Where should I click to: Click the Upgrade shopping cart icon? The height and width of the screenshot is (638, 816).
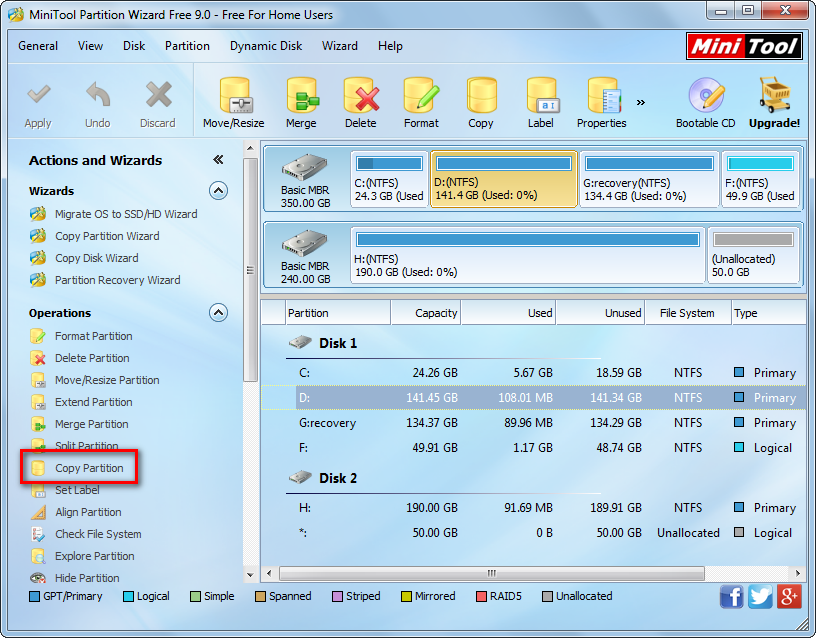point(774,95)
